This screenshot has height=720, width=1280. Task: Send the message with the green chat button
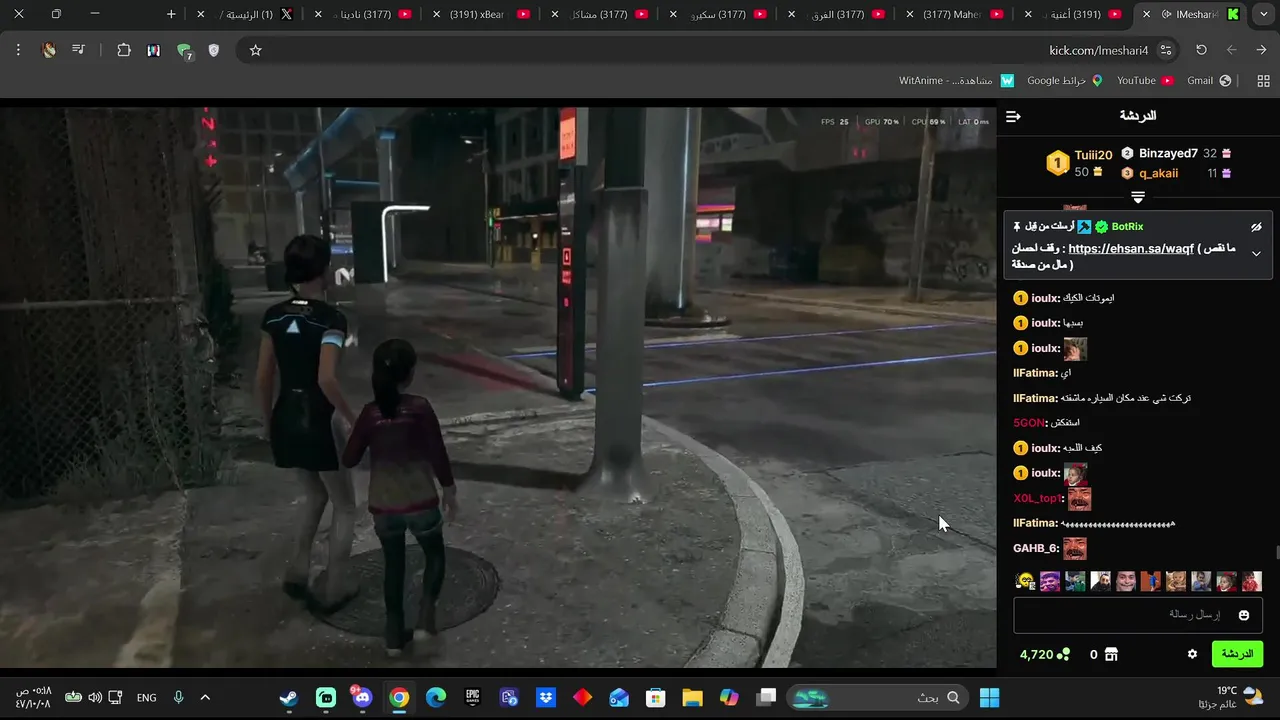(x=1237, y=654)
